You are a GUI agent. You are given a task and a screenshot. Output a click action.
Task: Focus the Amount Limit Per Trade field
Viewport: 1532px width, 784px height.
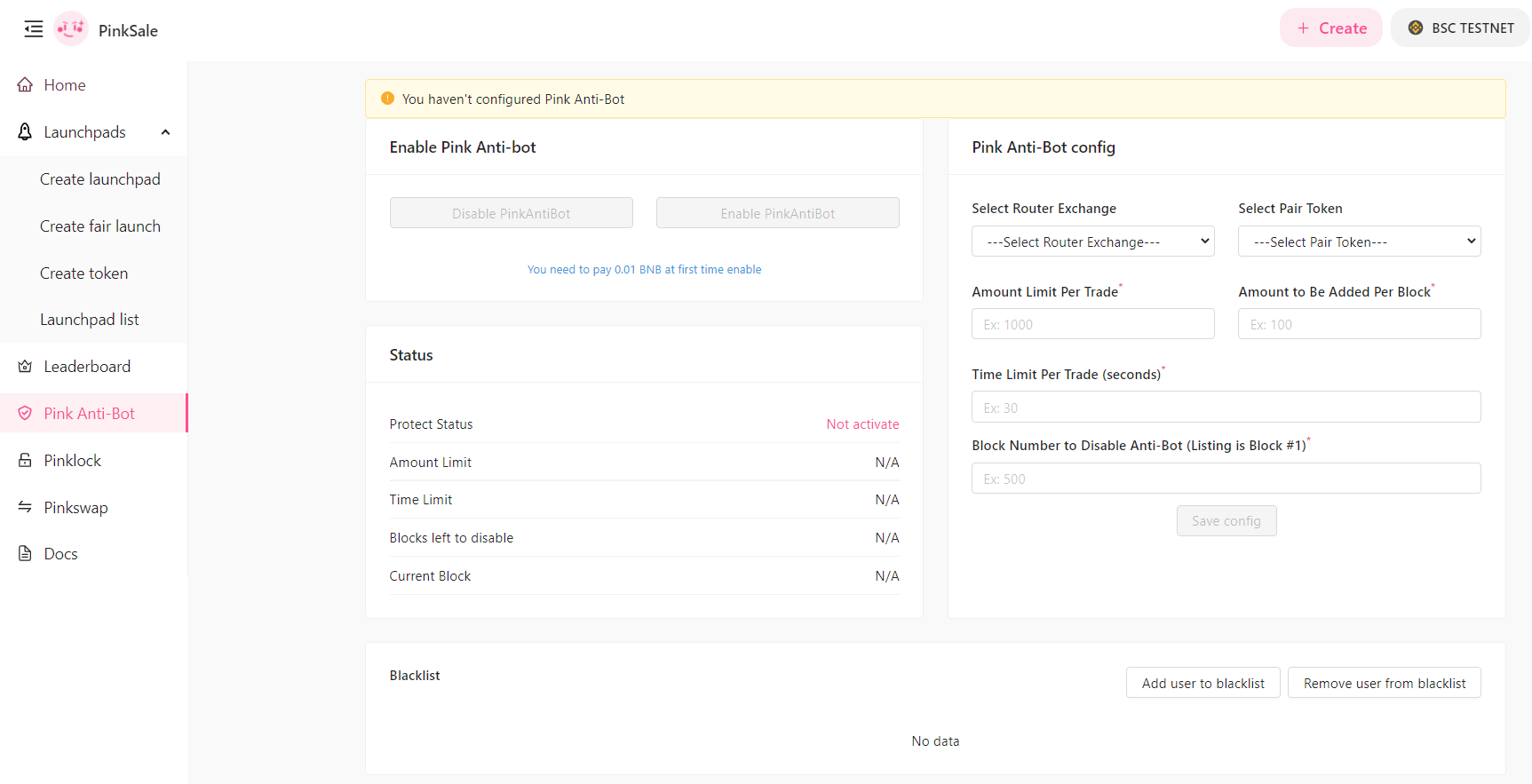(1092, 324)
